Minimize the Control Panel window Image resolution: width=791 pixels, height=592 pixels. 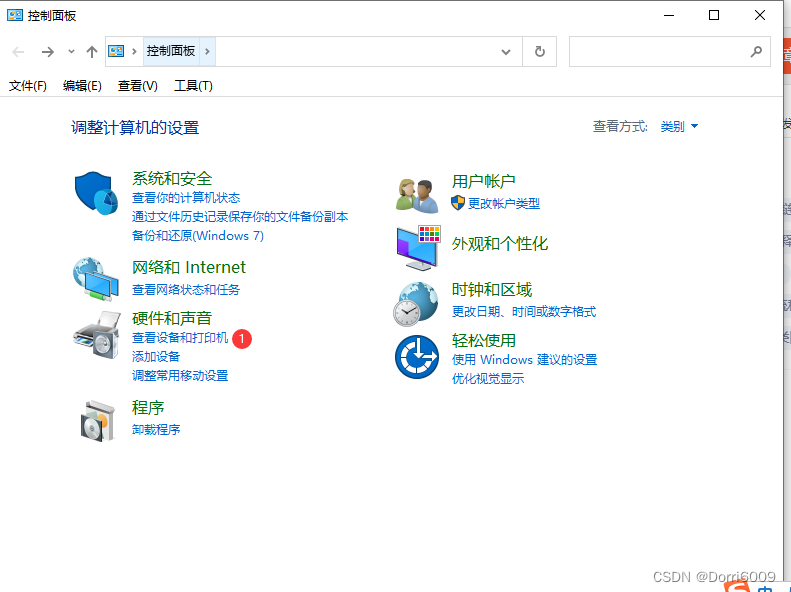pos(669,15)
